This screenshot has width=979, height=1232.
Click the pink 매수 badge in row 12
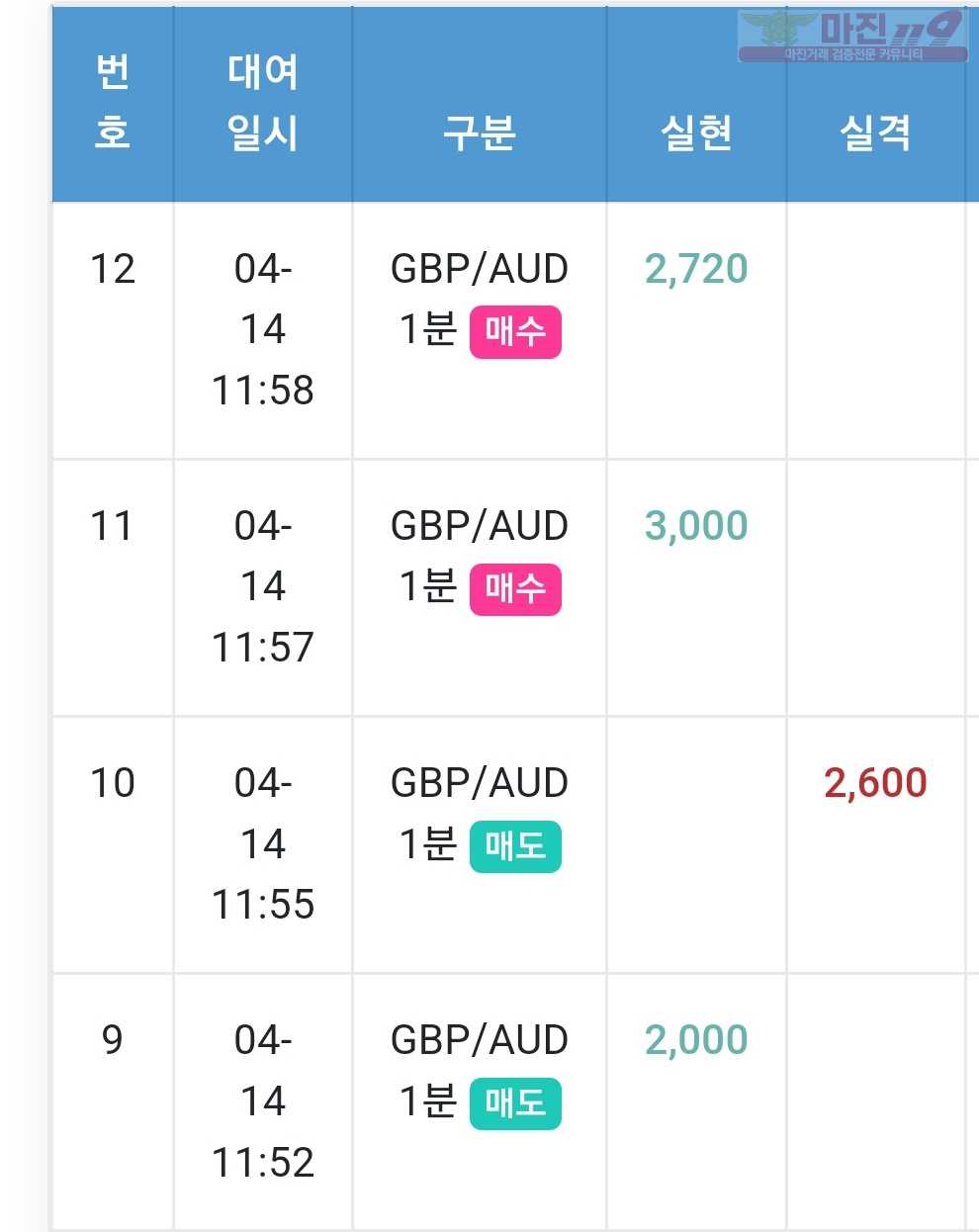coord(515,332)
